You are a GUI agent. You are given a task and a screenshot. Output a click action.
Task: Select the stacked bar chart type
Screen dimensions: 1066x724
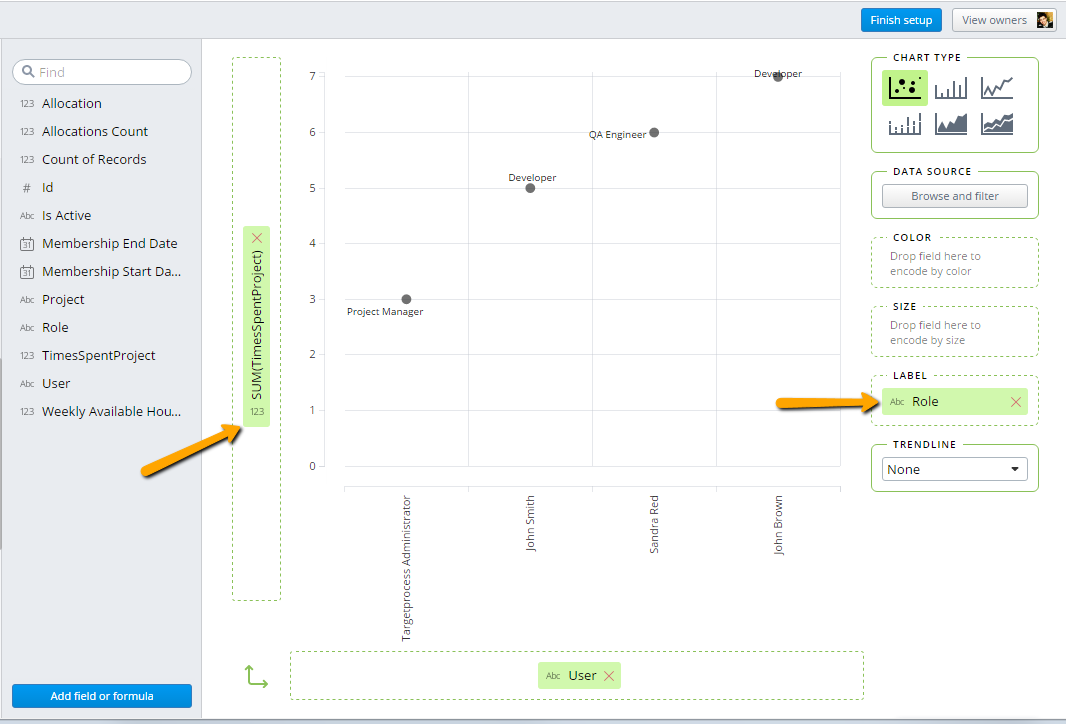coord(904,124)
